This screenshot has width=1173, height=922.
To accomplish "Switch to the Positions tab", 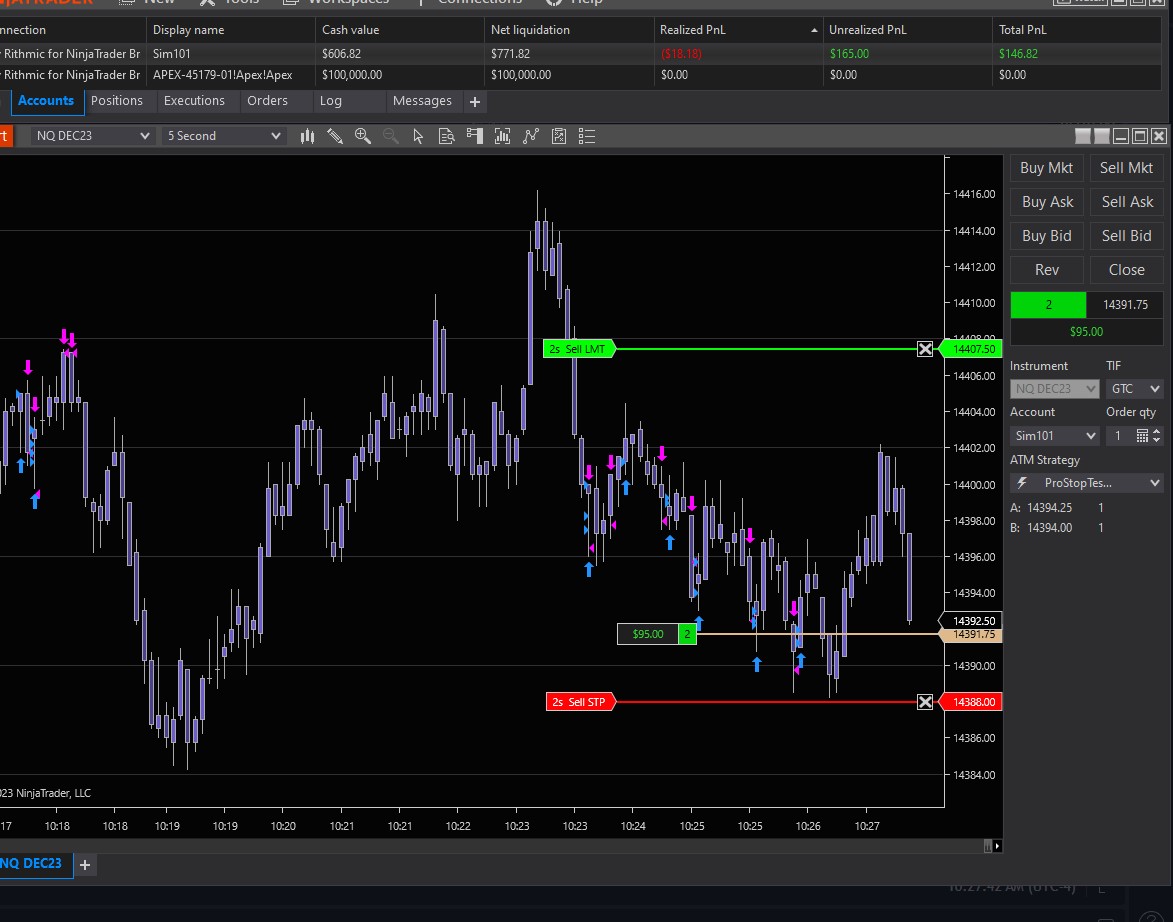I will [x=117, y=101].
